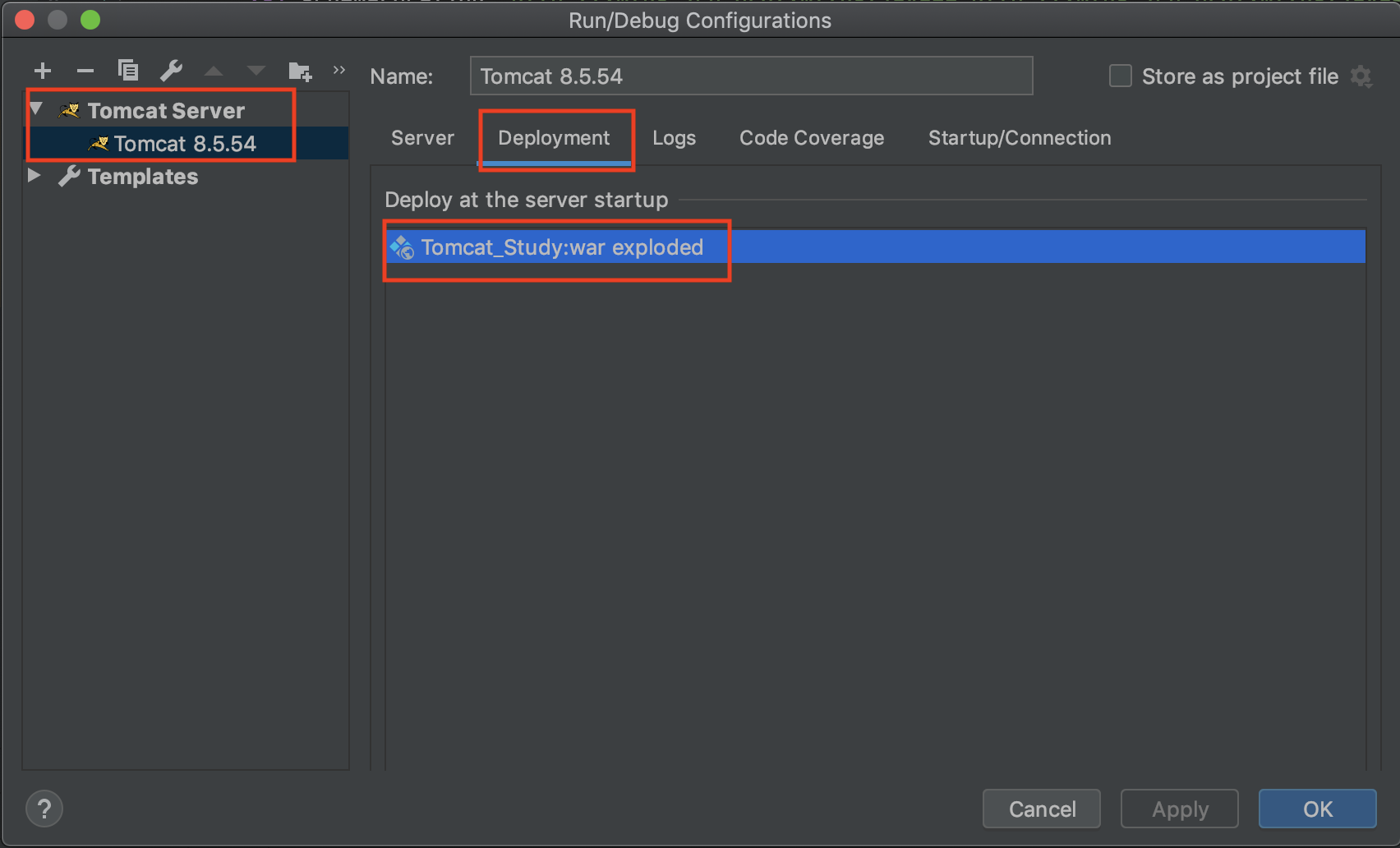Remove the selected configuration with the minus icon
The height and width of the screenshot is (848, 1400).
click(85, 71)
